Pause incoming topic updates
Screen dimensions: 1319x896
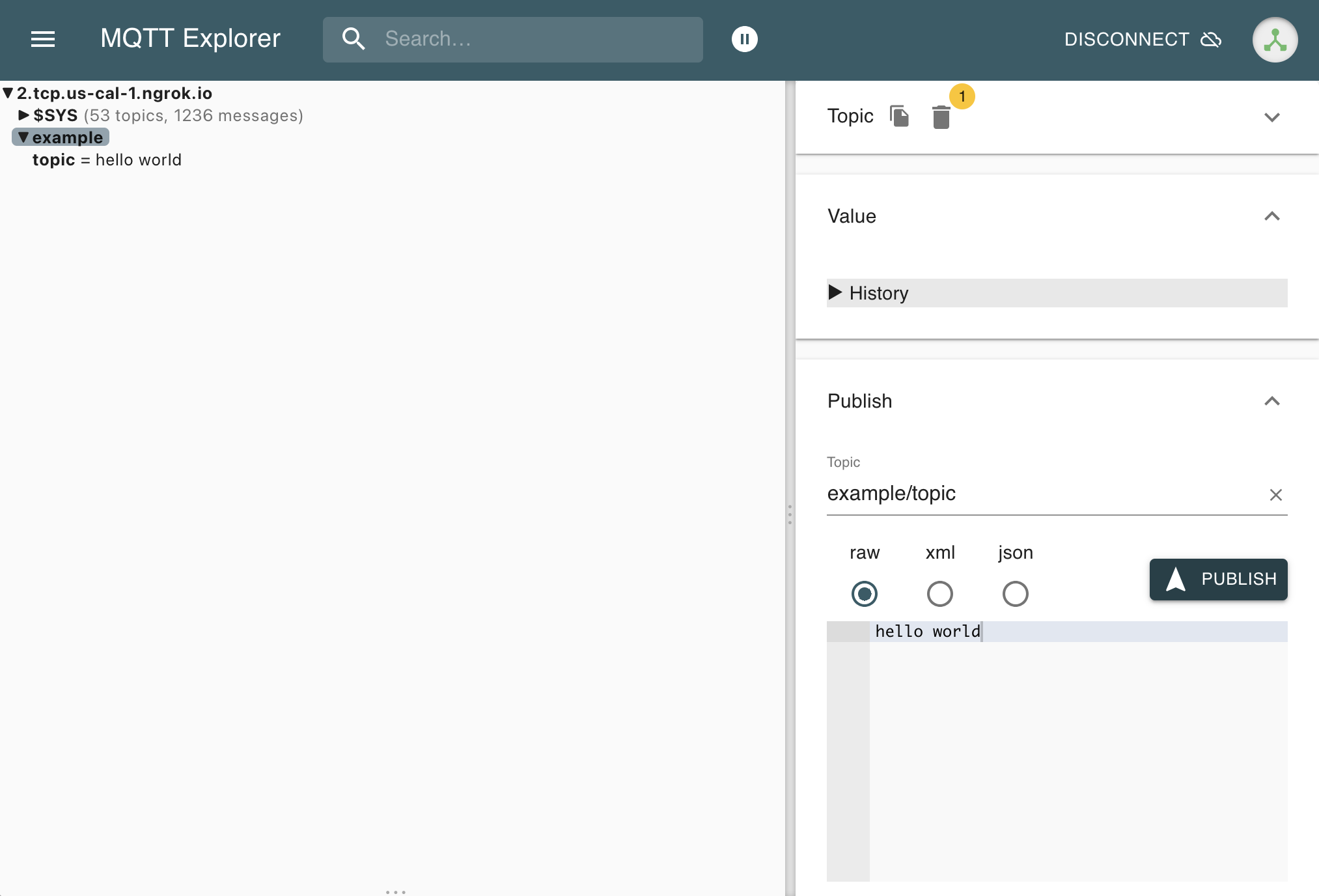click(744, 39)
